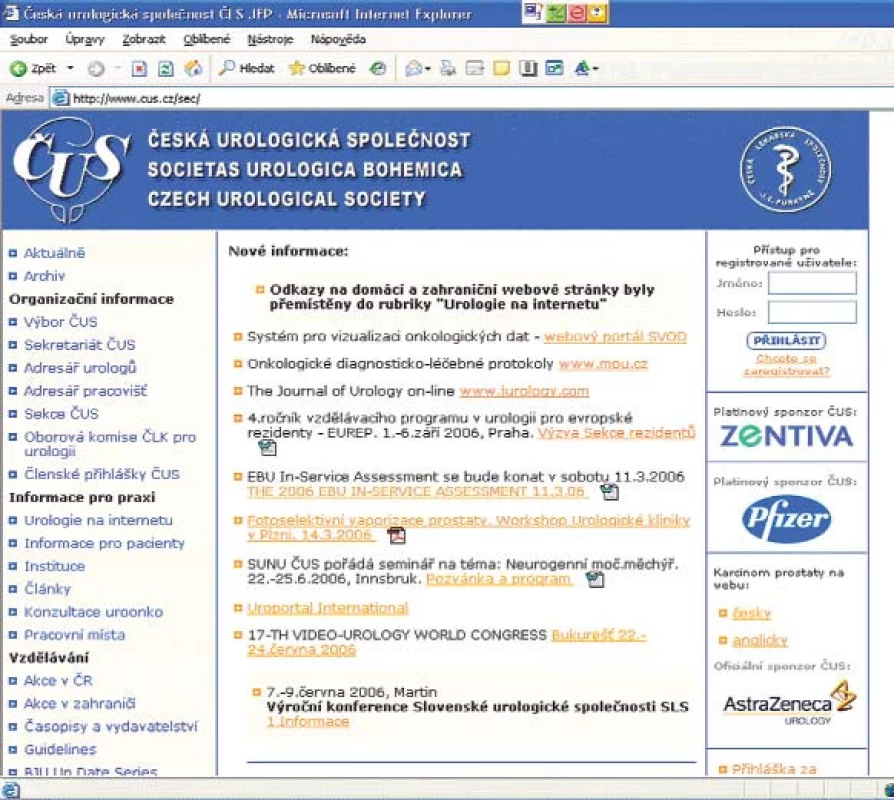Click the Forward navigation arrow icon

click(x=96, y=69)
